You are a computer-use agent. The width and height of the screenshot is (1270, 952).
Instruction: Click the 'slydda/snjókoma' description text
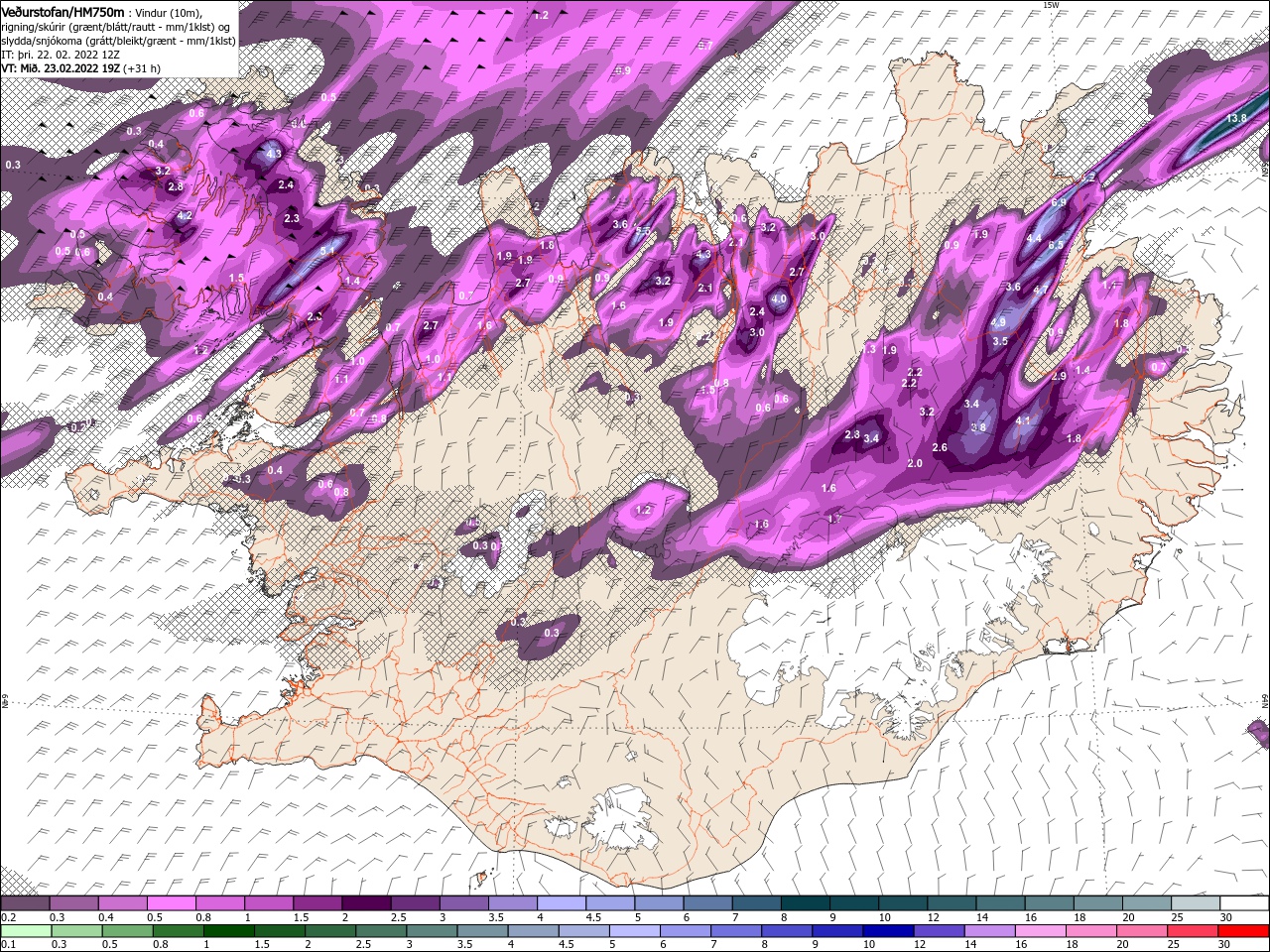[43, 41]
